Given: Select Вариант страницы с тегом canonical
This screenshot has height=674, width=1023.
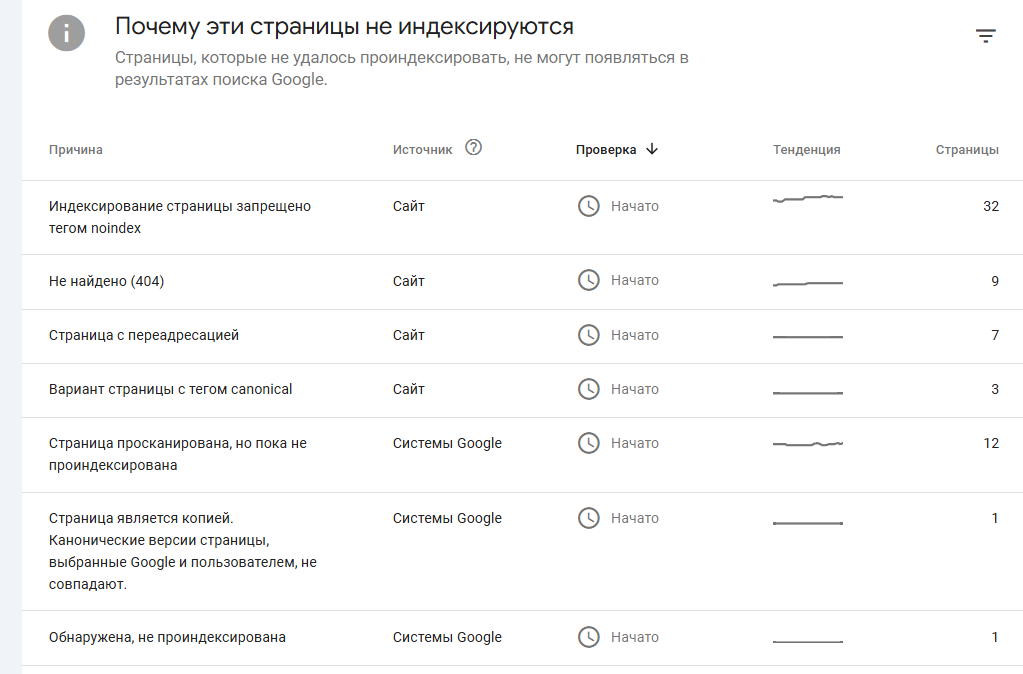Looking at the screenshot, I should pyautogui.click(x=523, y=391).
